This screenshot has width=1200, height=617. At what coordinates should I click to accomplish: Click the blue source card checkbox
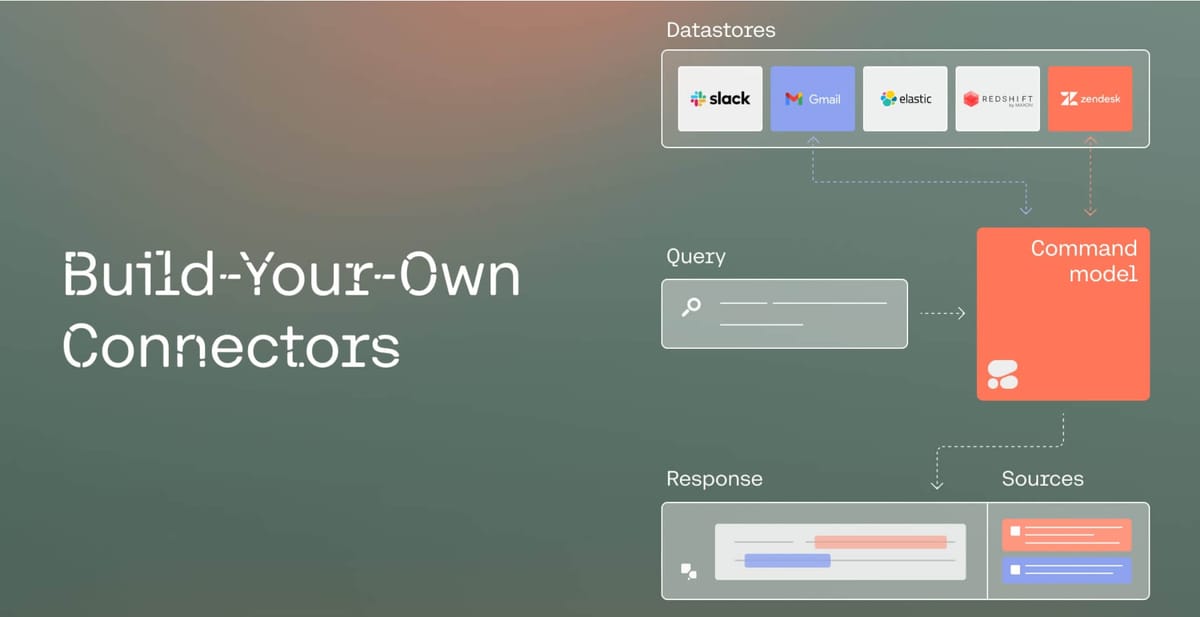[1015, 569]
